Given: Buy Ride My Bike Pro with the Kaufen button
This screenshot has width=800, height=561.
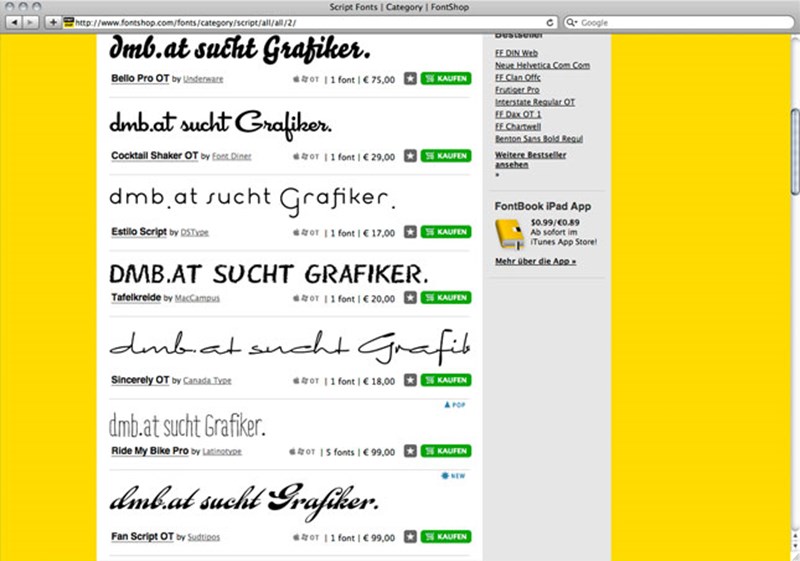Looking at the screenshot, I should pos(446,451).
